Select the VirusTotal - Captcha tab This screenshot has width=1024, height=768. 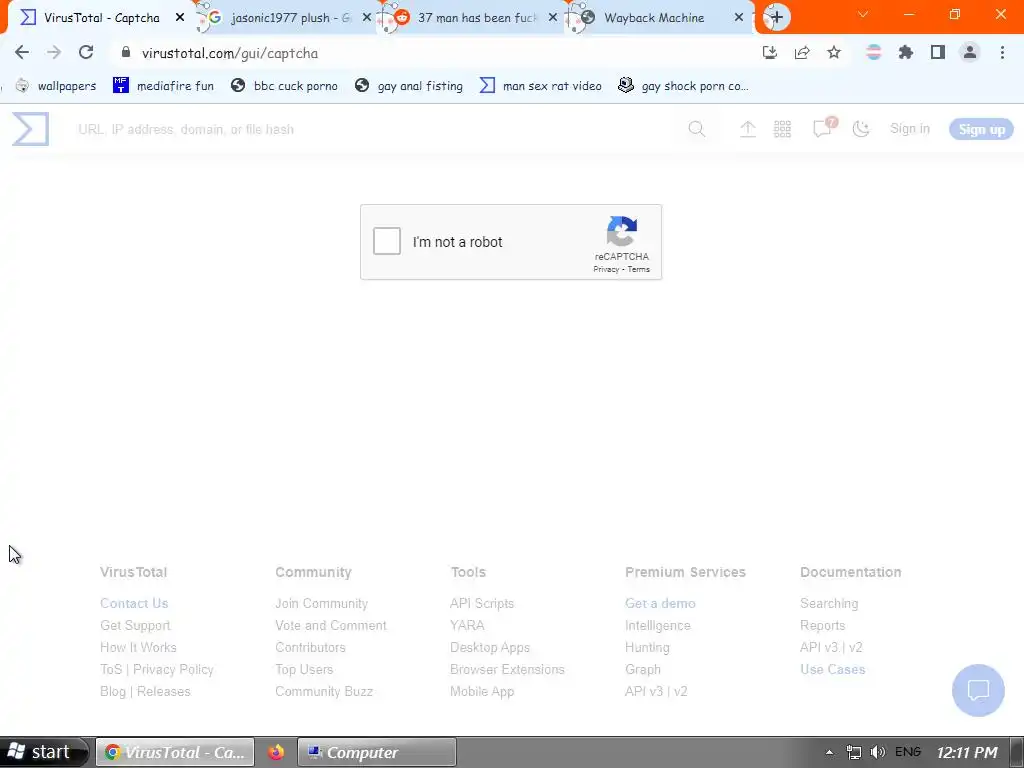coord(101,18)
